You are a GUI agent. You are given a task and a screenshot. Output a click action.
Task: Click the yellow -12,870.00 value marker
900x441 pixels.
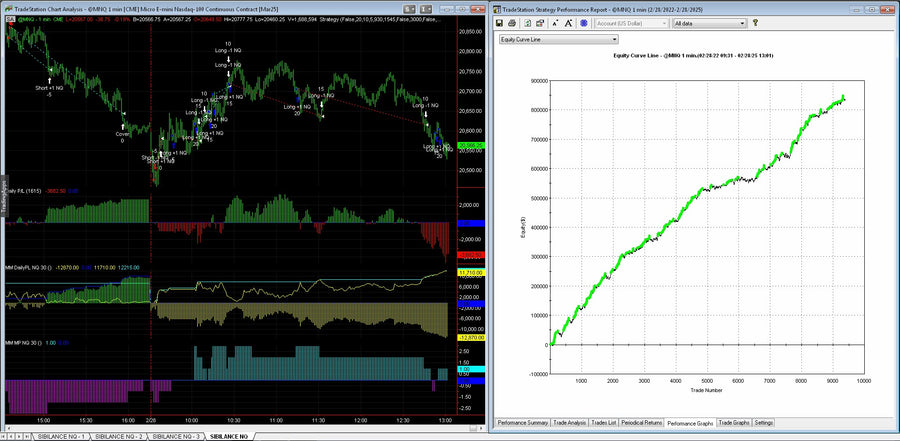(472, 338)
